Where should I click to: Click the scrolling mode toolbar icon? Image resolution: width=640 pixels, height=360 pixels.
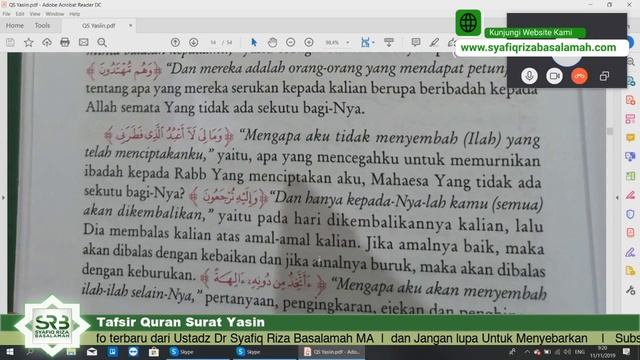(389, 42)
